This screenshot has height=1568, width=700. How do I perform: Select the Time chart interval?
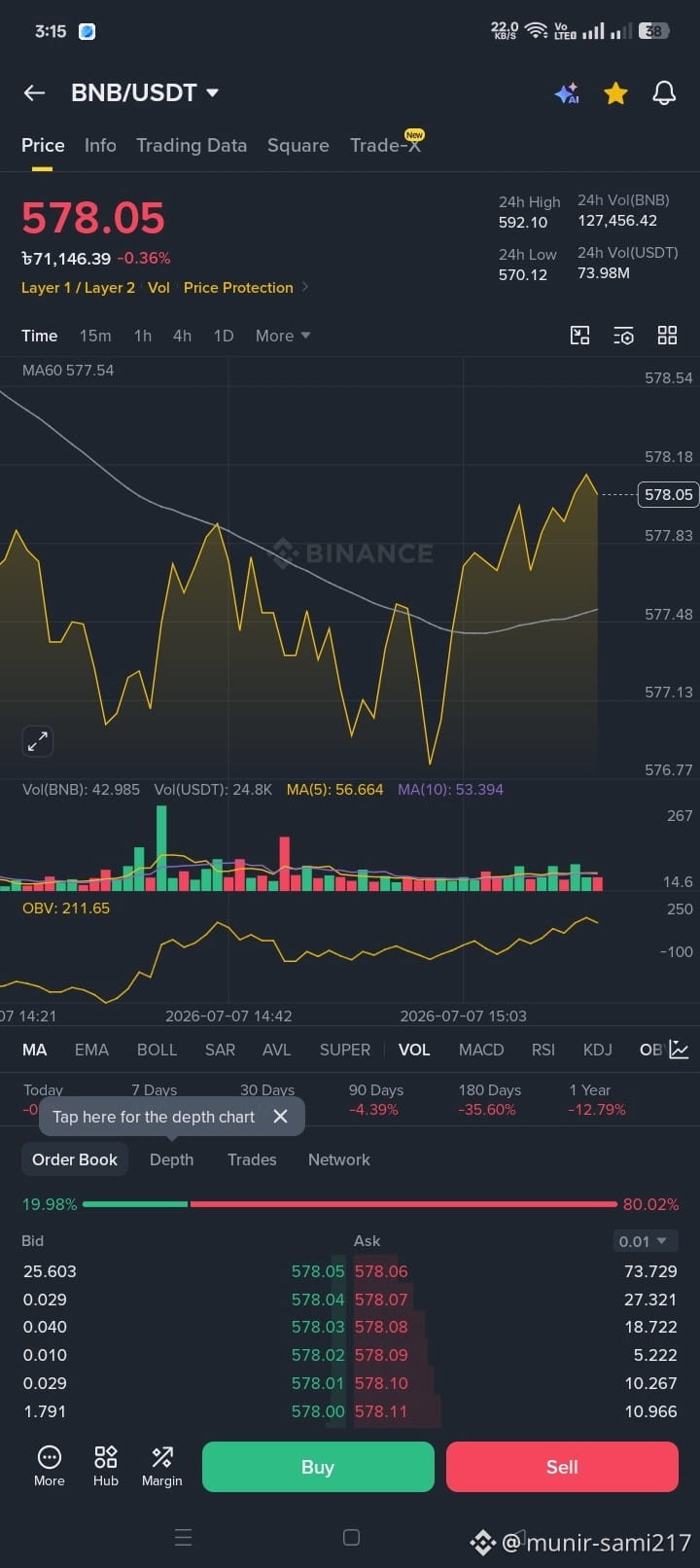coord(40,336)
